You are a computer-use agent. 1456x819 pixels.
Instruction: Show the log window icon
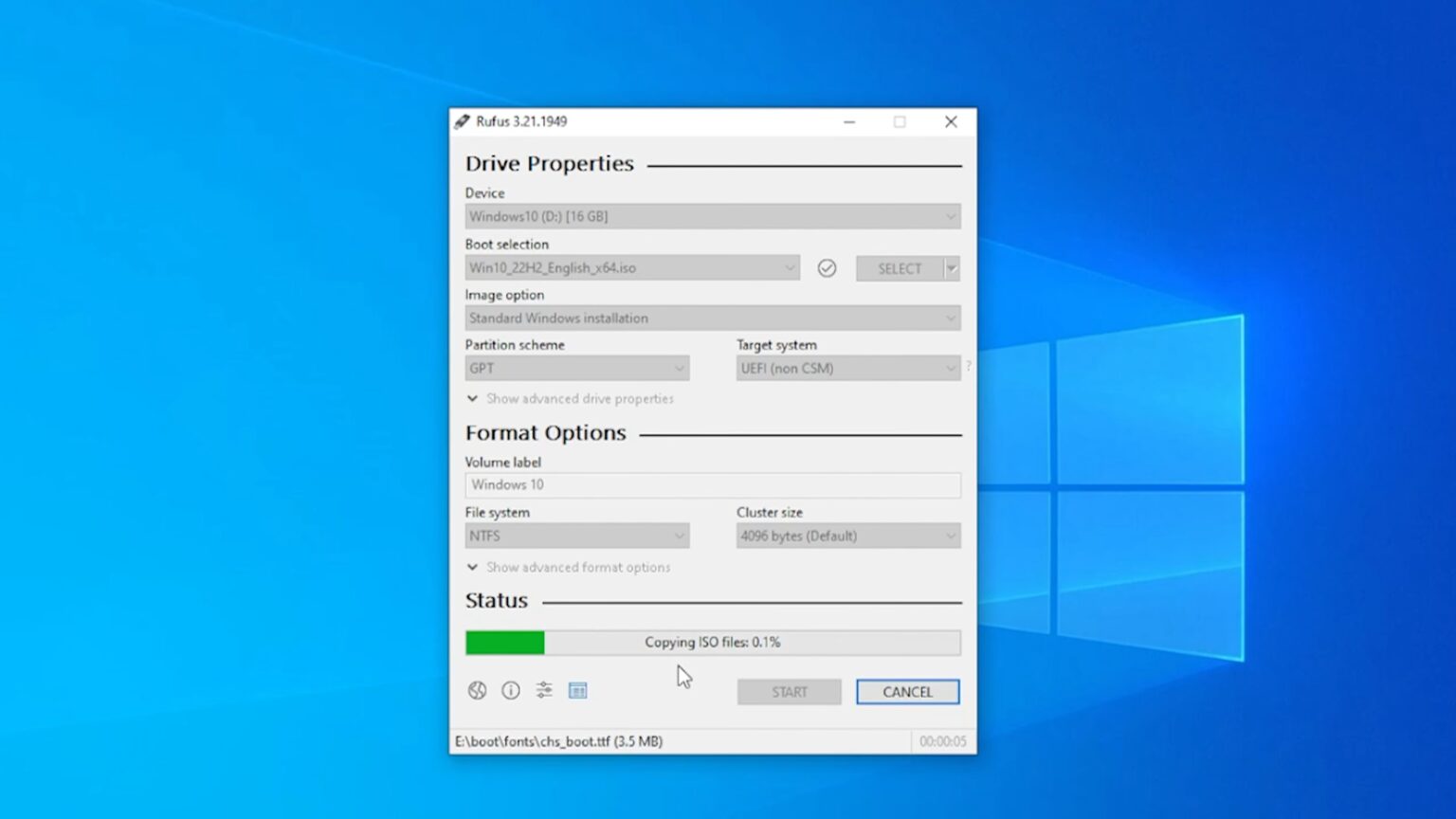coord(577,690)
